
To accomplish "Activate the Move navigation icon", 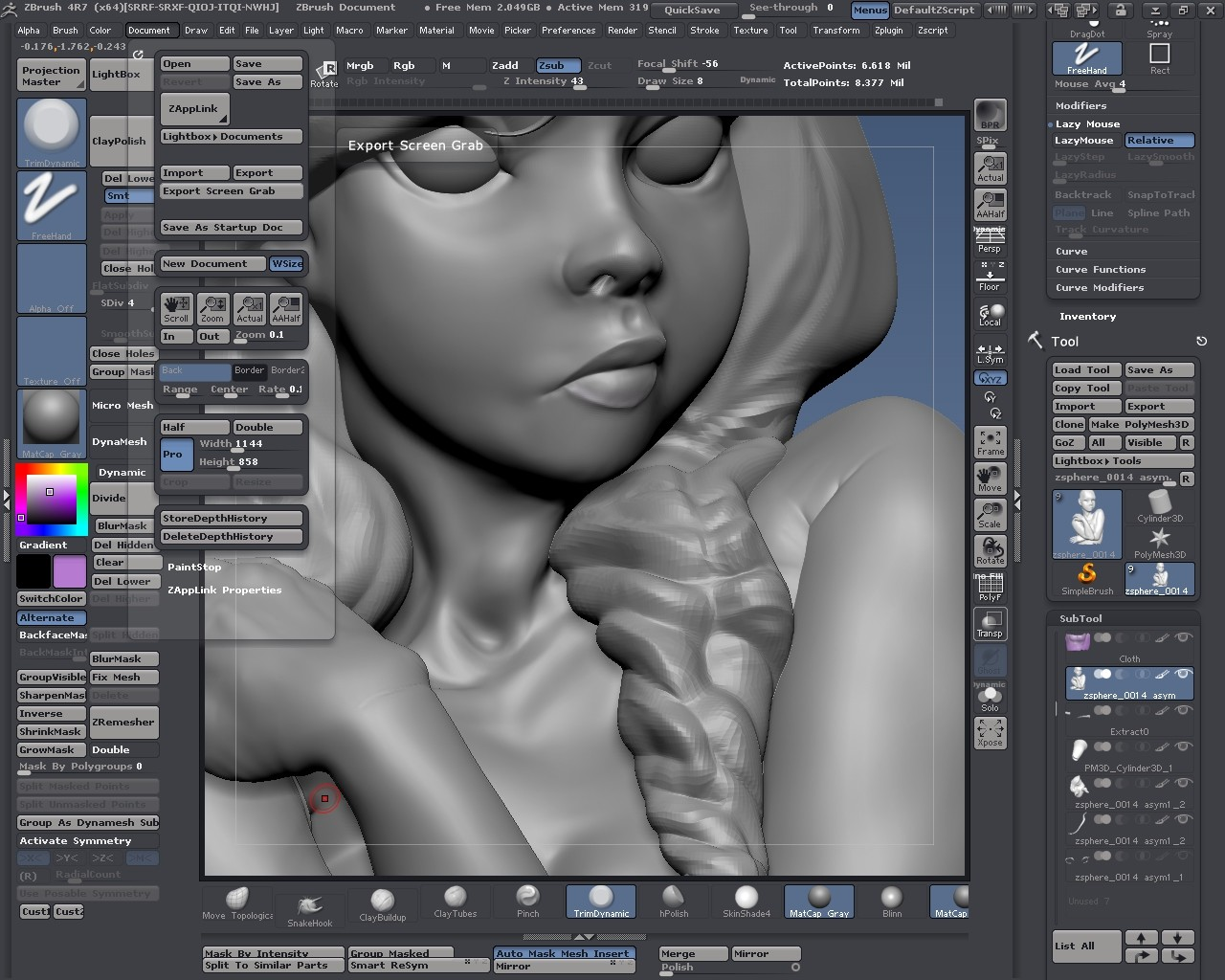I will pos(990,479).
